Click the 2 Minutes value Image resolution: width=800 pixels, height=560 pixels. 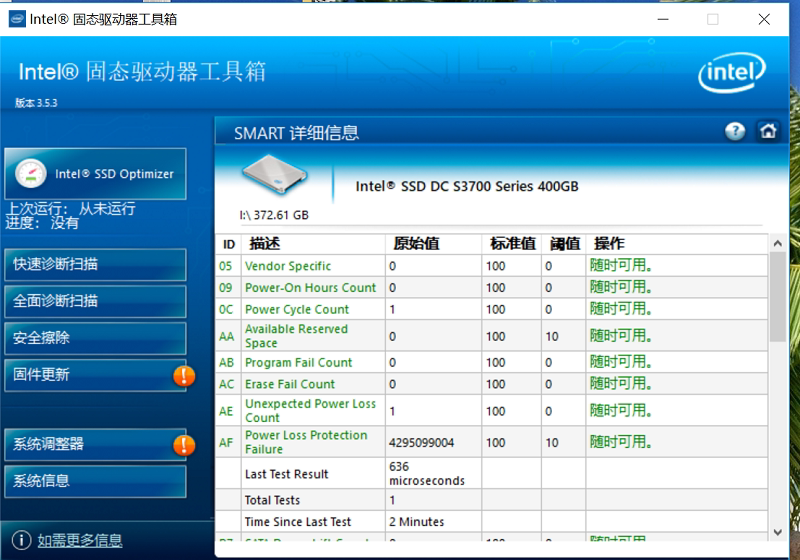(416, 522)
